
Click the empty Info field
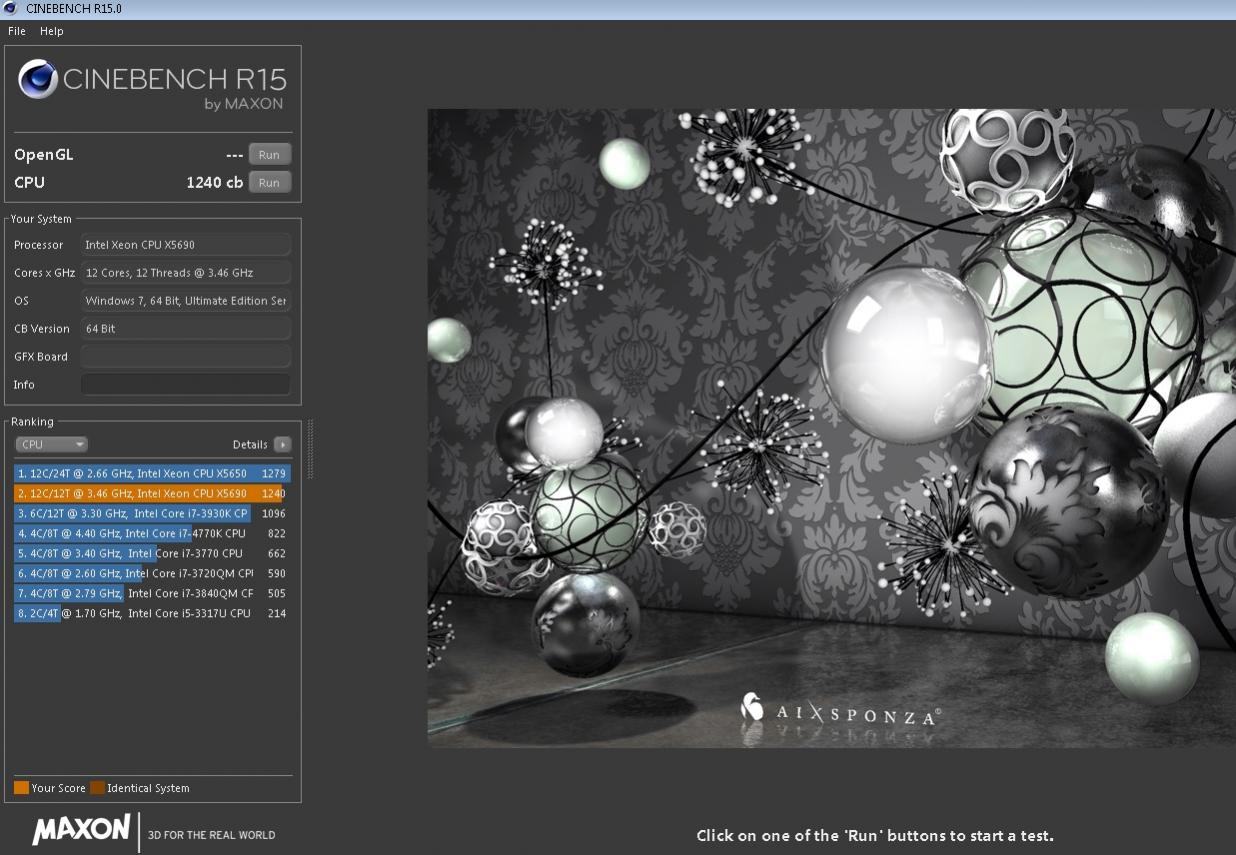click(186, 385)
